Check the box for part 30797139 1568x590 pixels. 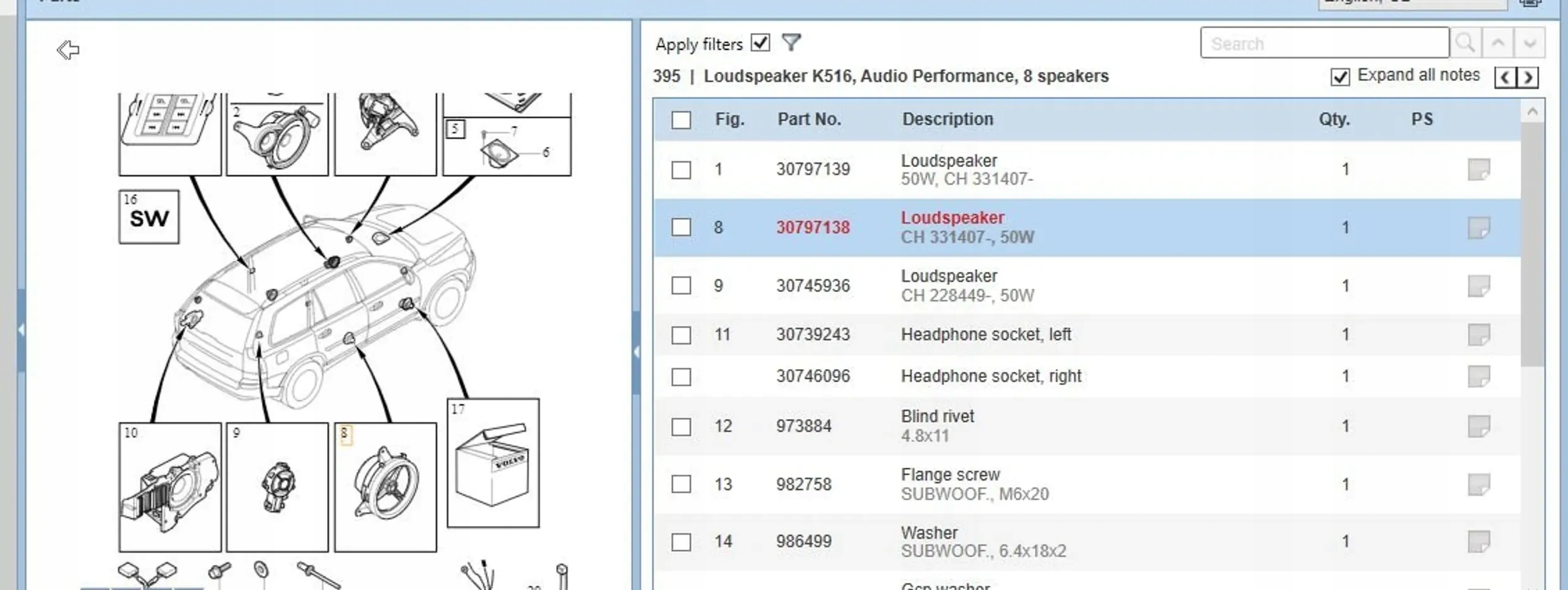(681, 169)
